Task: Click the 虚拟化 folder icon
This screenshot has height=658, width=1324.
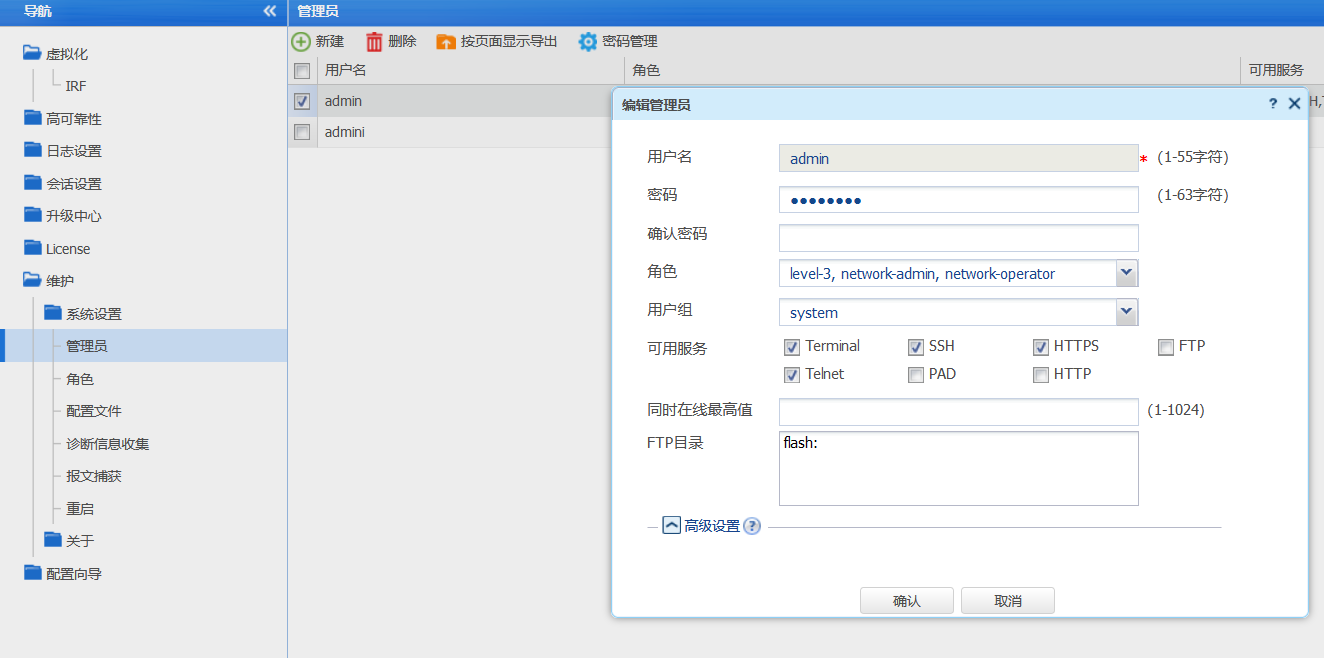Action: click(32, 53)
